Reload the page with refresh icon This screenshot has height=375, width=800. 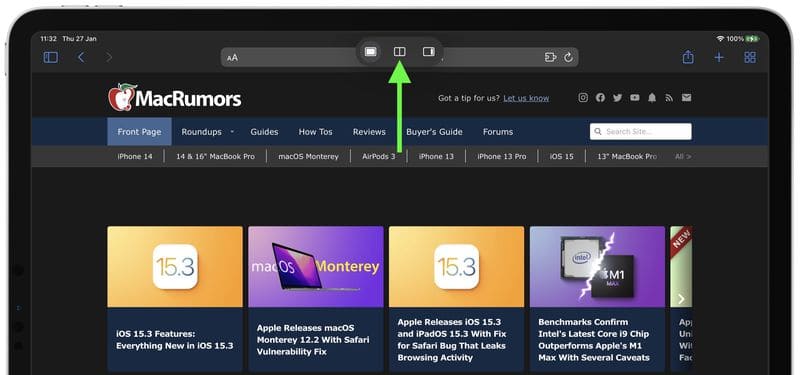pyautogui.click(x=568, y=57)
